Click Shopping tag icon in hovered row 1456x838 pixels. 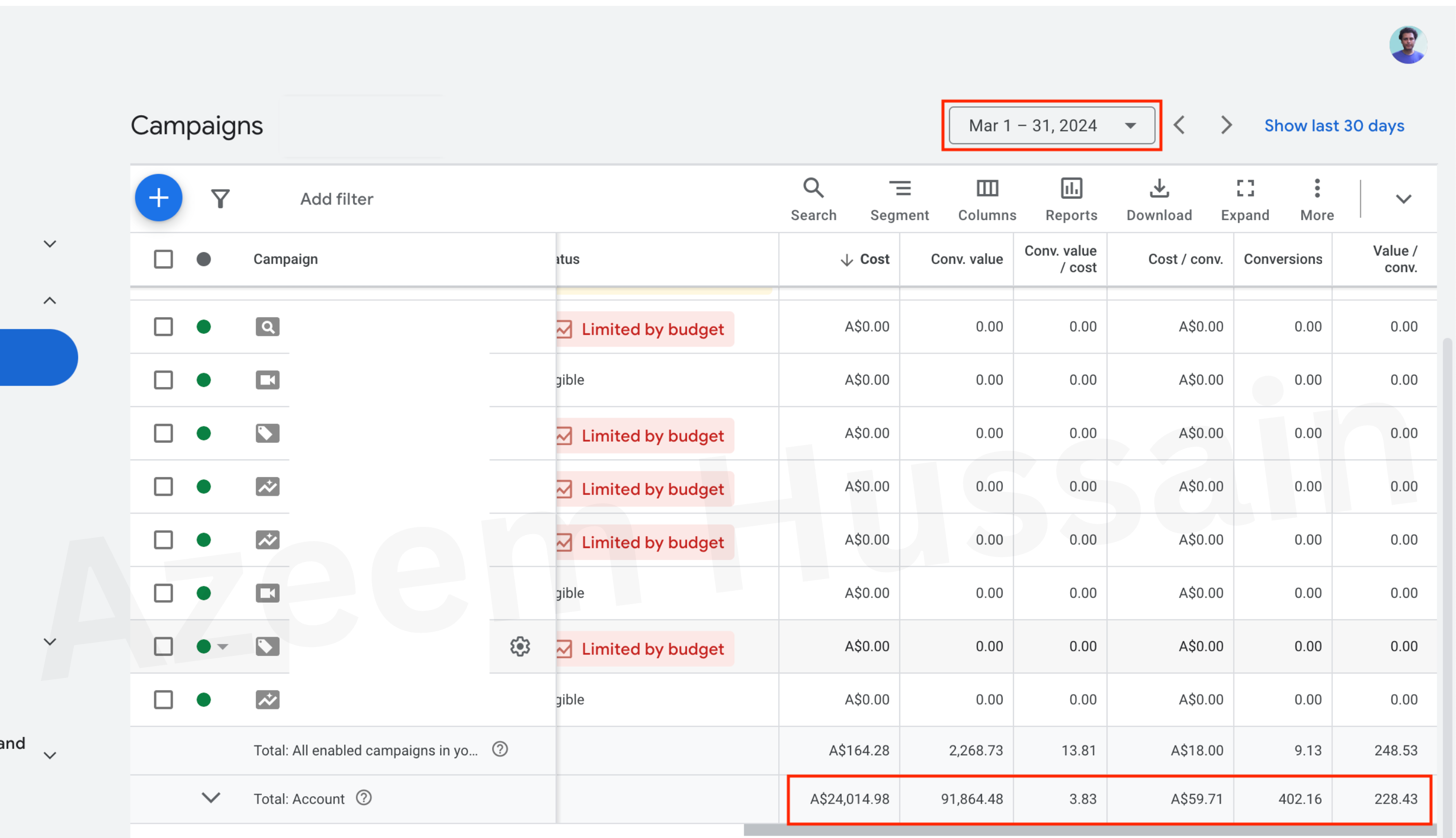267,646
